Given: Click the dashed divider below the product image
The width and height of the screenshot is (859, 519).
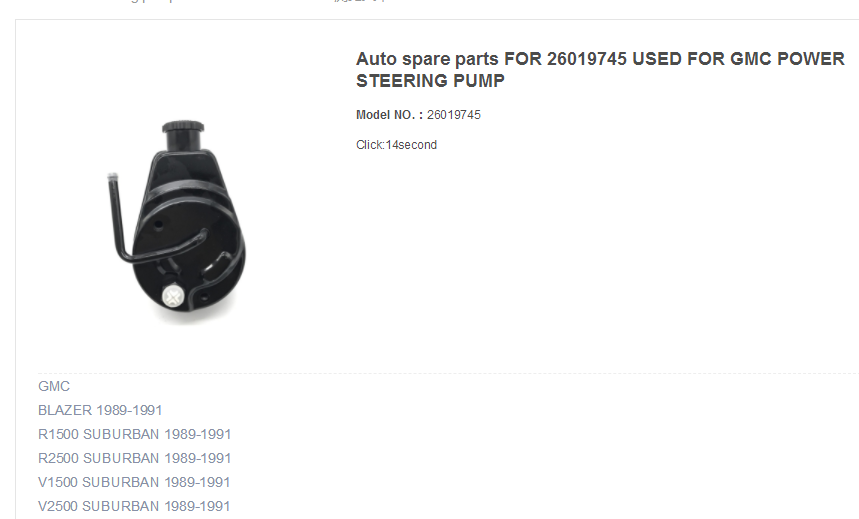Looking at the screenshot, I should point(448,374).
